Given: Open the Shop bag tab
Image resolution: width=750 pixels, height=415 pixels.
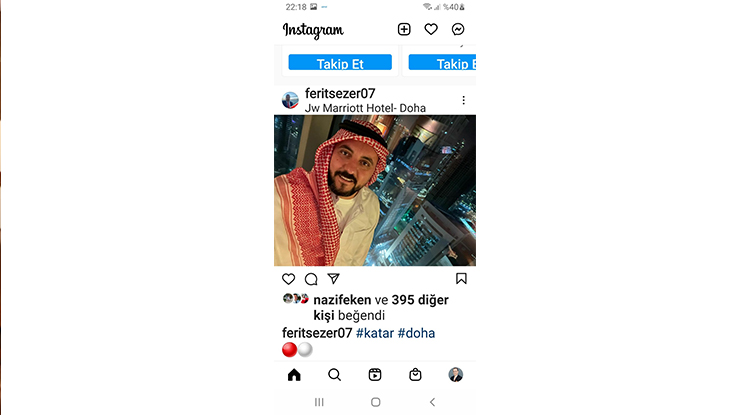Looking at the screenshot, I should (415, 375).
